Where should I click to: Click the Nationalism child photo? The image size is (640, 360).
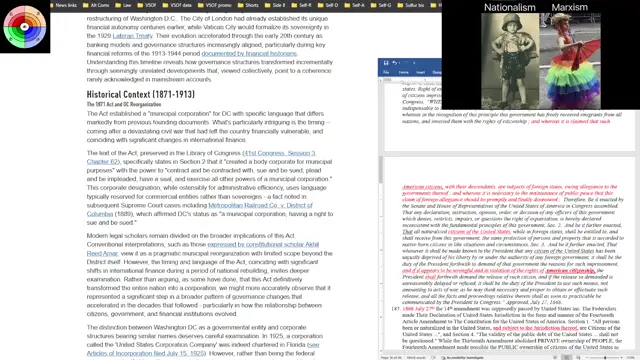coord(510,61)
